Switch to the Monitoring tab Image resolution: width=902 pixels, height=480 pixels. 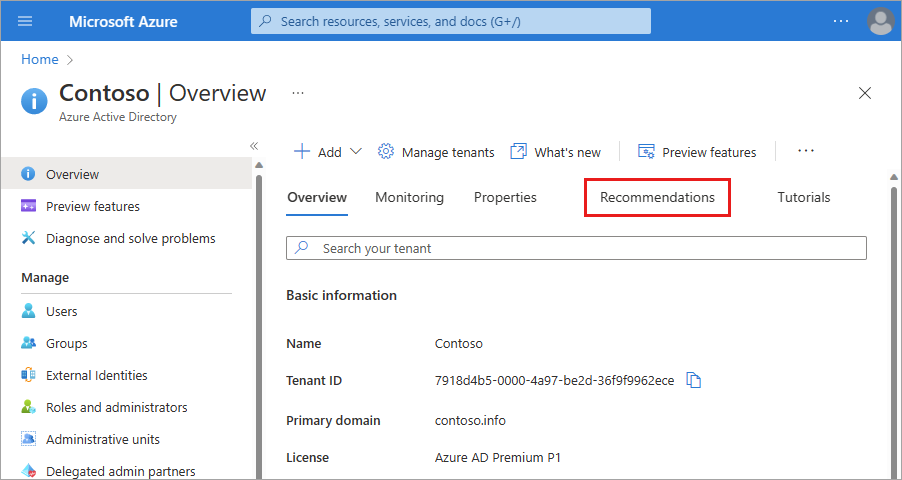click(x=410, y=197)
